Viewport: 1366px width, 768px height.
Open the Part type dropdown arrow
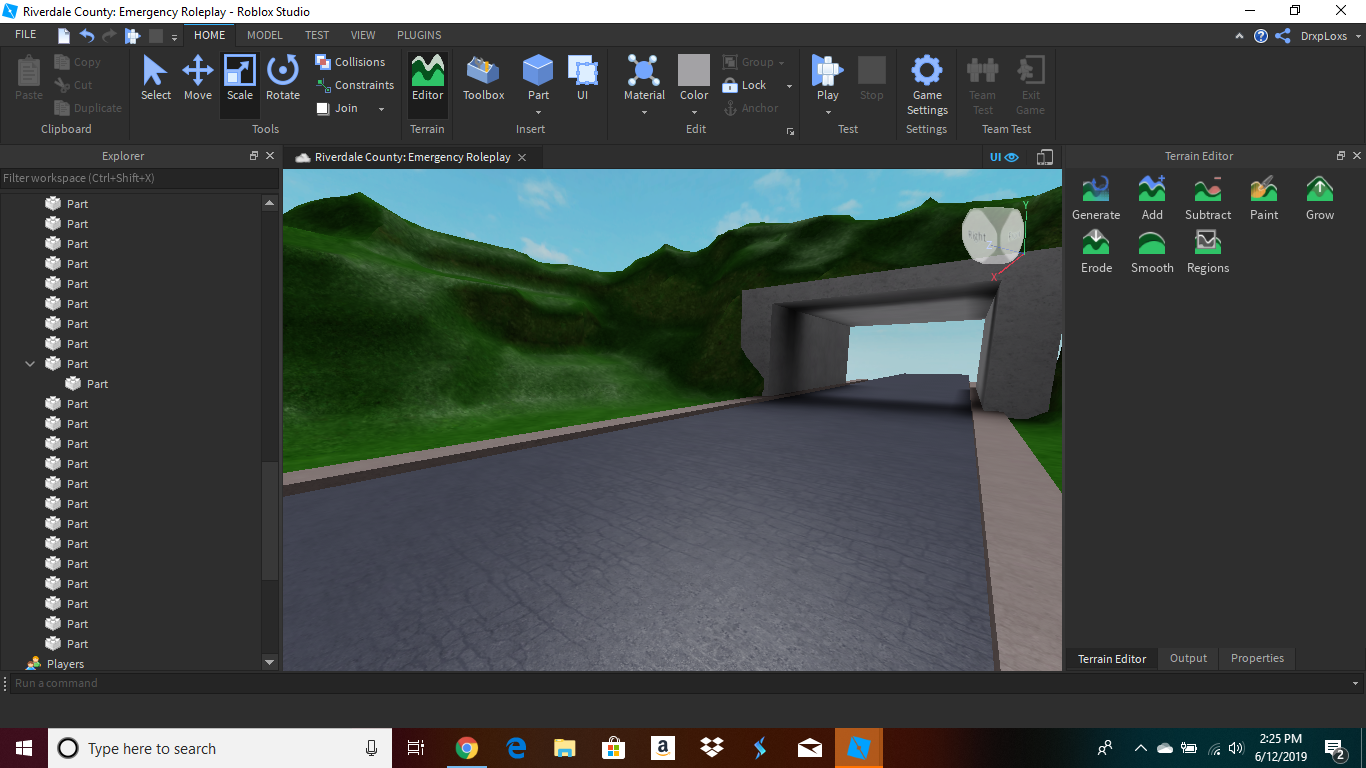click(538, 112)
